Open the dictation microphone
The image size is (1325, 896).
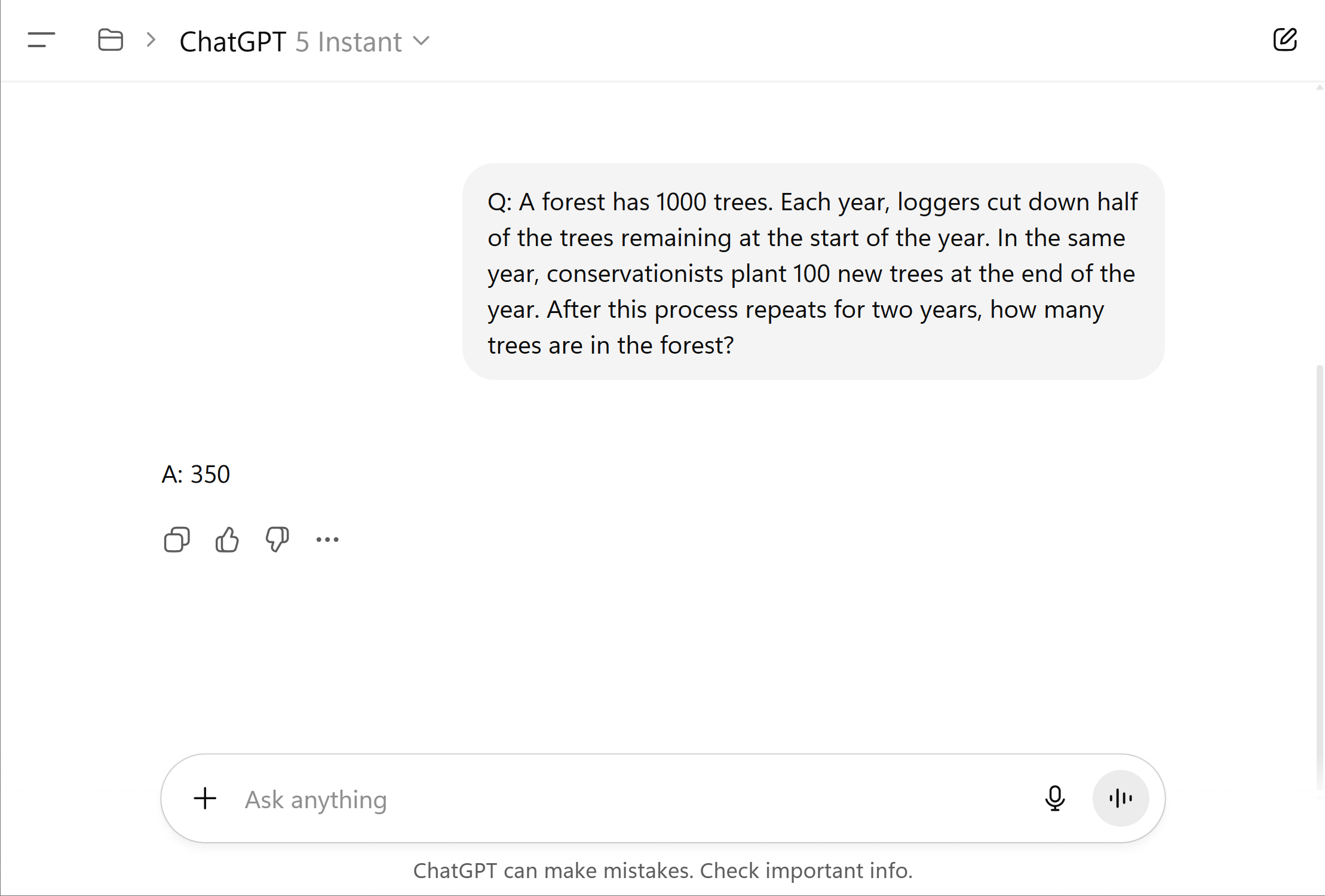(x=1055, y=799)
